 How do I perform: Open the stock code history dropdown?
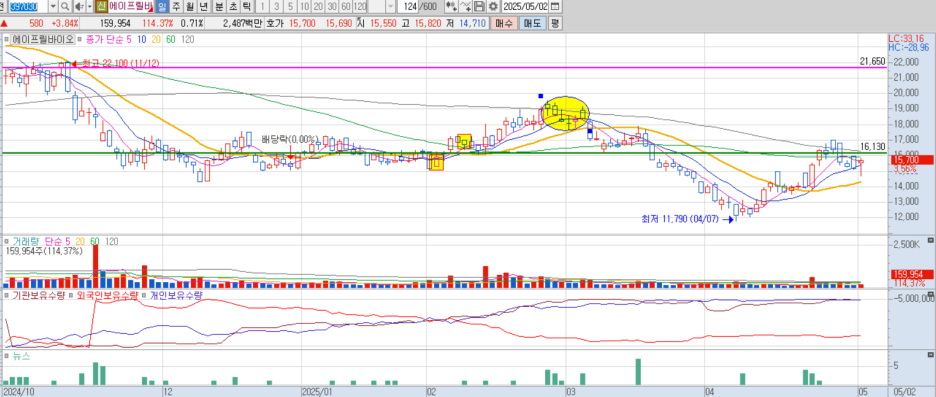[53, 7]
